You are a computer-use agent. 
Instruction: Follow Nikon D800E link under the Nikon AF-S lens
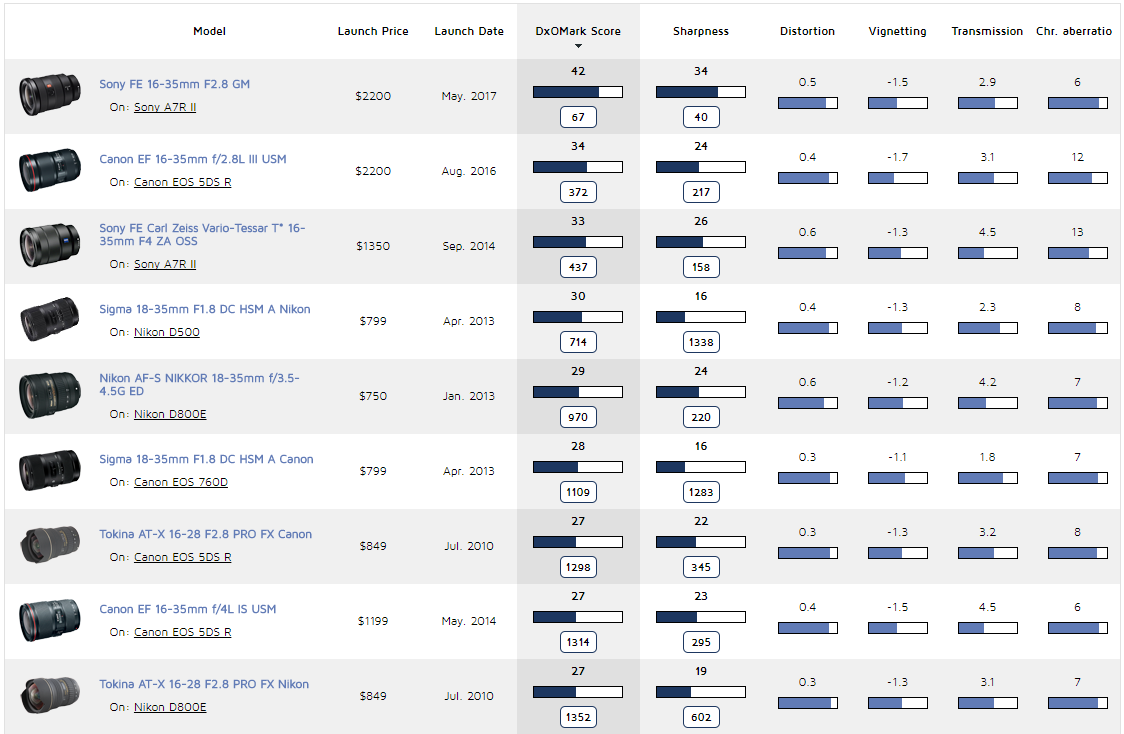(170, 414)
